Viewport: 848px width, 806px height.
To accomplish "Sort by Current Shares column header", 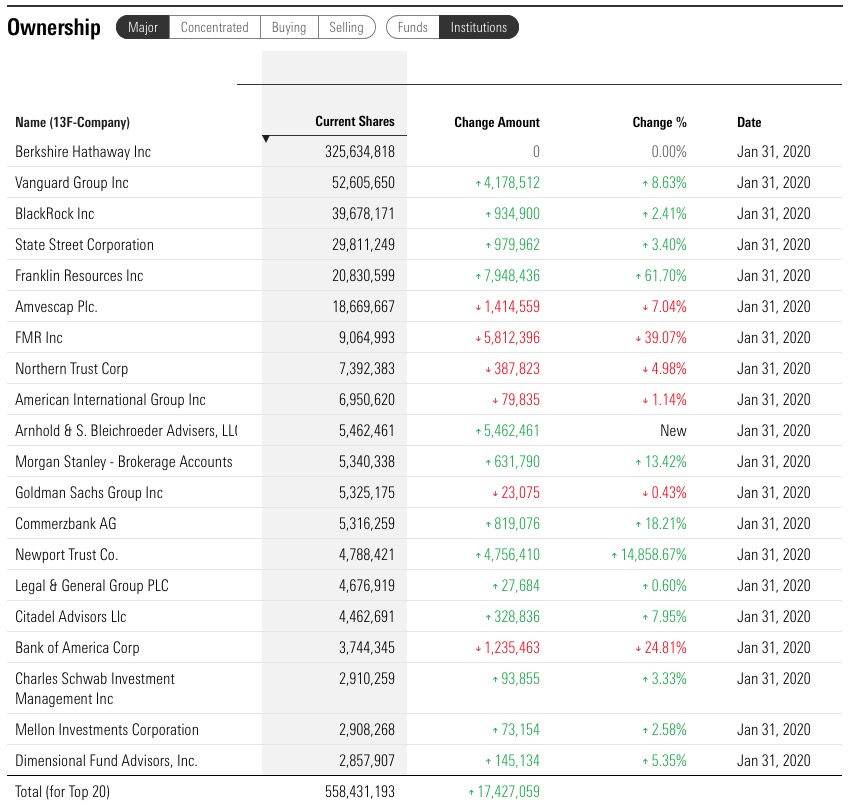I will tap(354, 122).
